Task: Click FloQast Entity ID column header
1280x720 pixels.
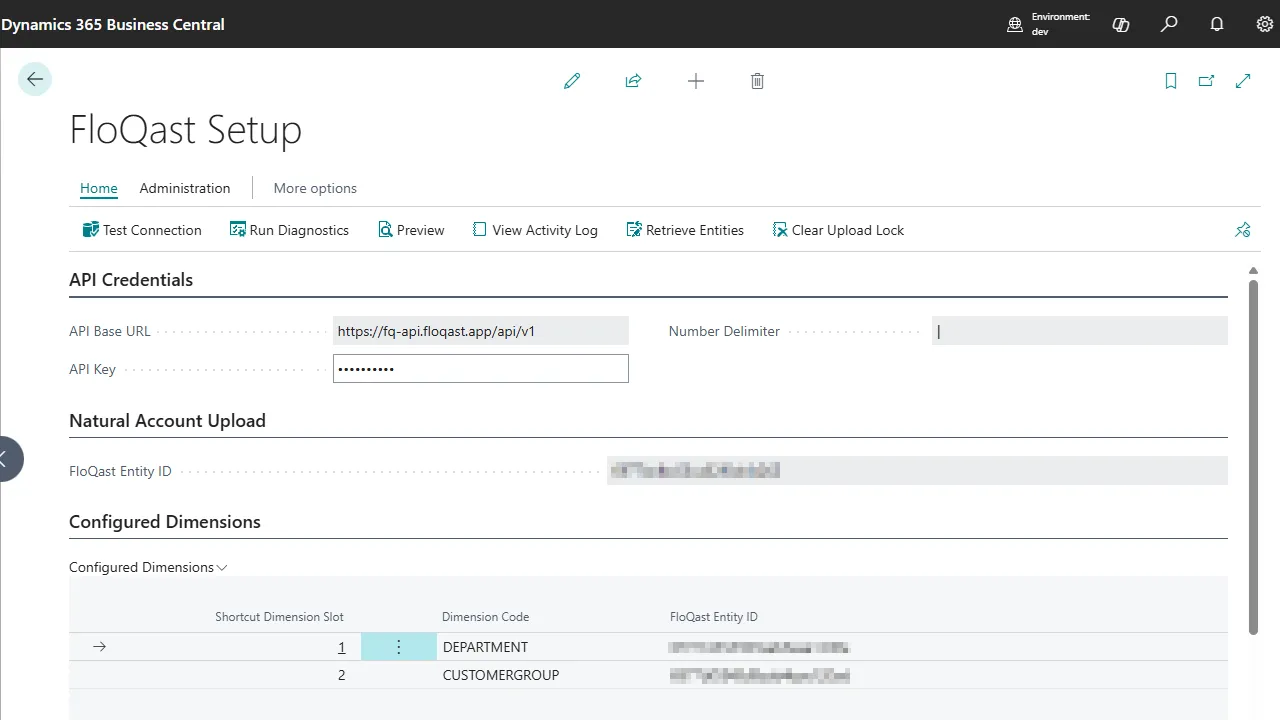Action: pos(714,617)
